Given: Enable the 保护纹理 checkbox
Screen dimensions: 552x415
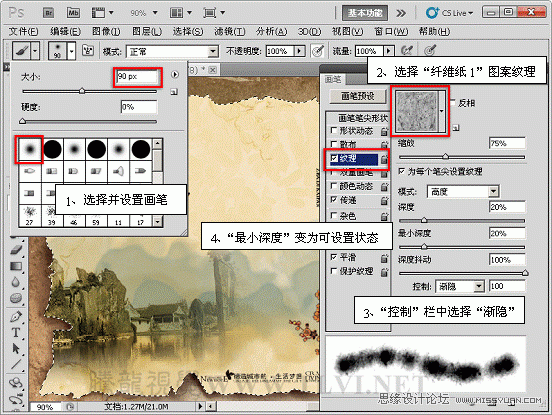Looking at the screenshot, I should [333, 271].
